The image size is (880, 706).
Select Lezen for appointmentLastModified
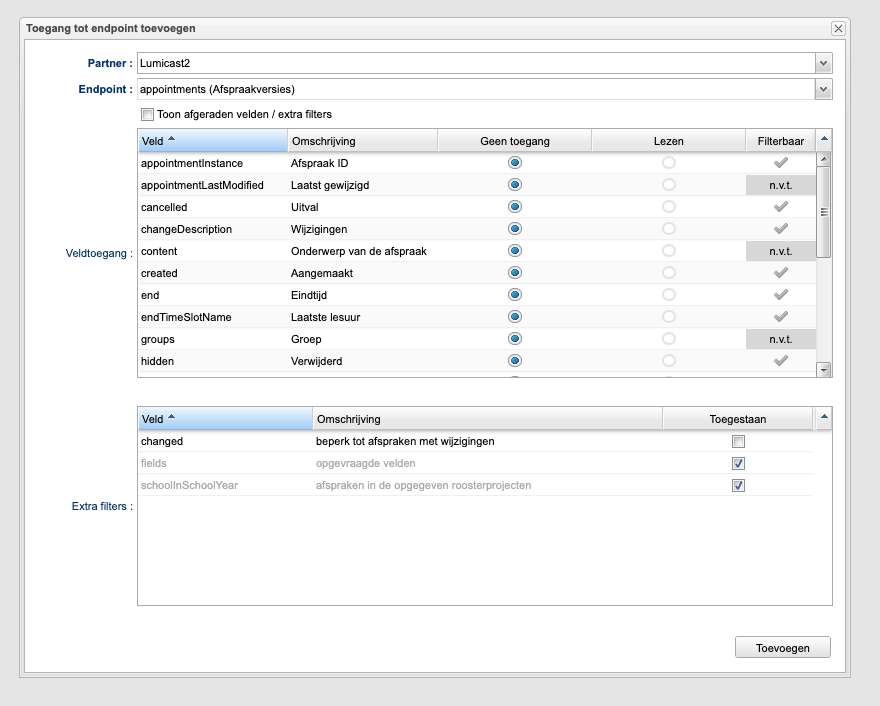point(668,185)
